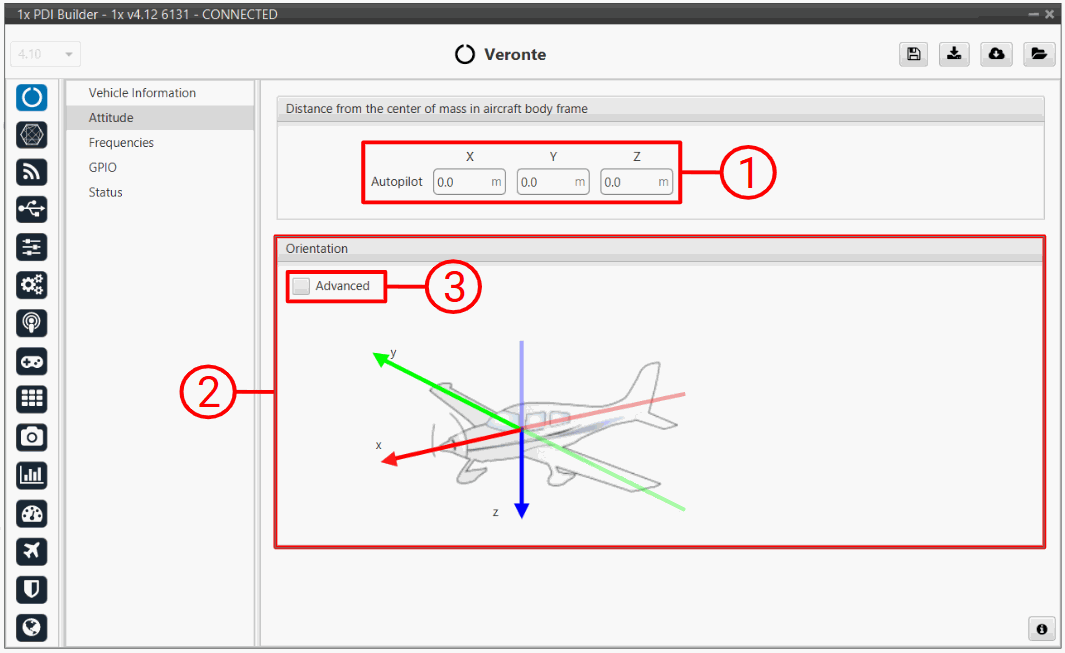Screen dimensions: 1065x653
Task: Open the airplane sidebar icon
Action: pos(32,551)
